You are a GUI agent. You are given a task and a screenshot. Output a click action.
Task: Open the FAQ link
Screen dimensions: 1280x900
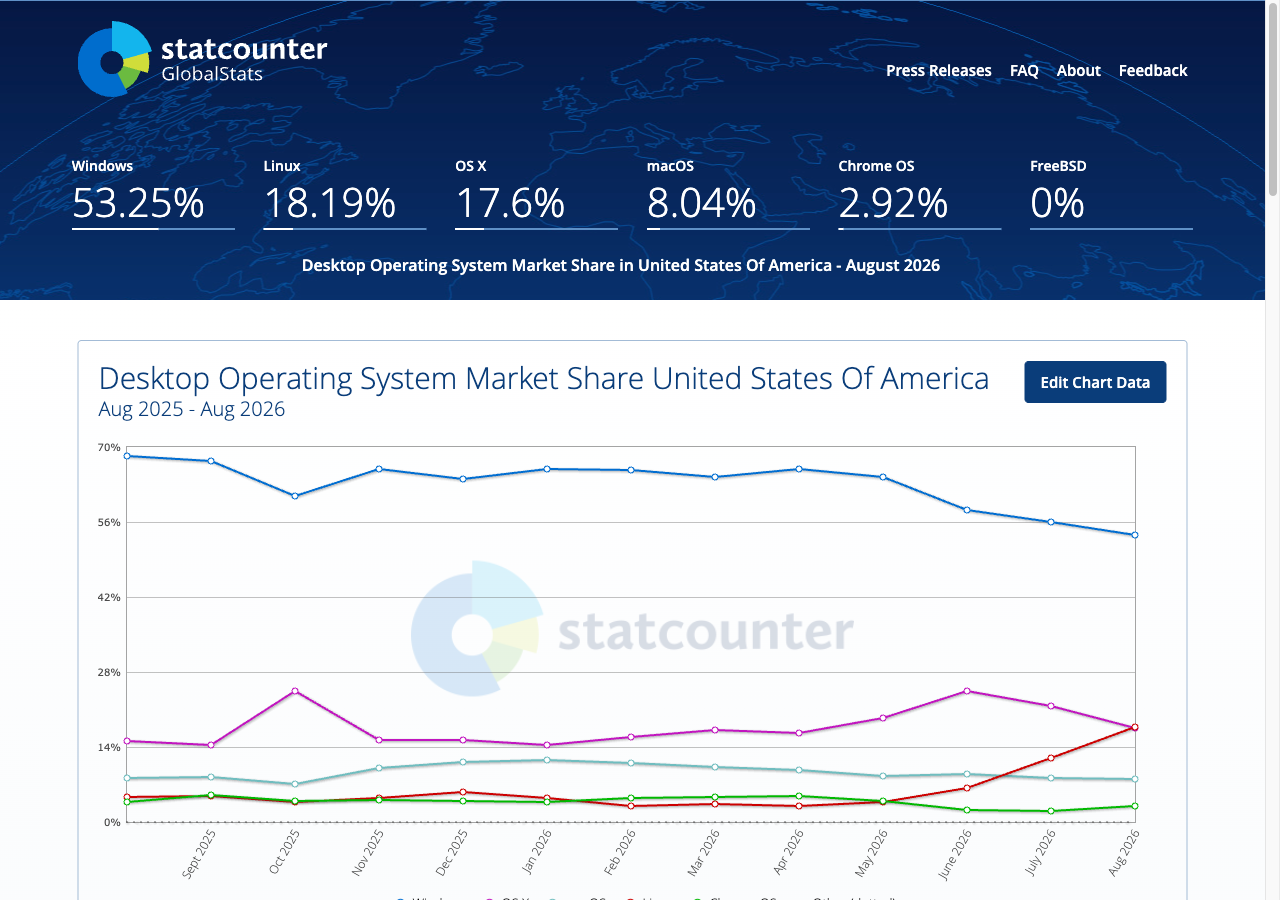click(x=1024, y=70)
